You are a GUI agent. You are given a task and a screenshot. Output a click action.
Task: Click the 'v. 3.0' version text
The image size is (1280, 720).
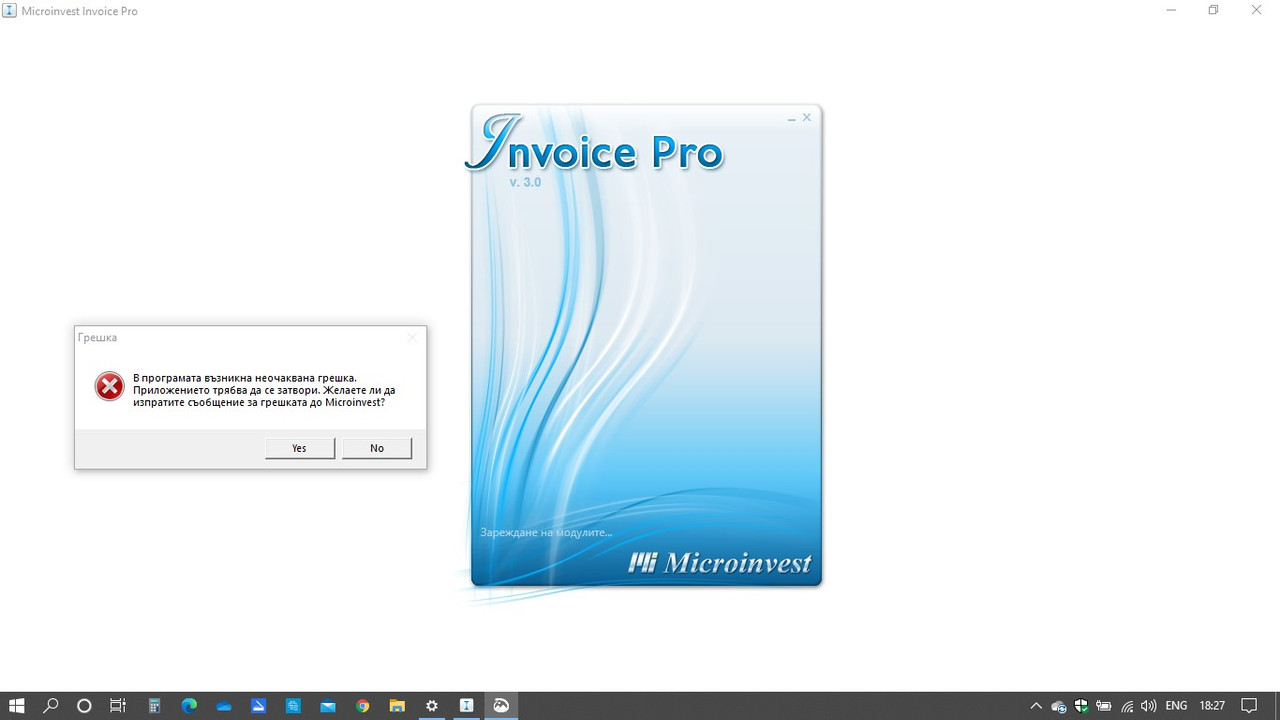(525, 183)
